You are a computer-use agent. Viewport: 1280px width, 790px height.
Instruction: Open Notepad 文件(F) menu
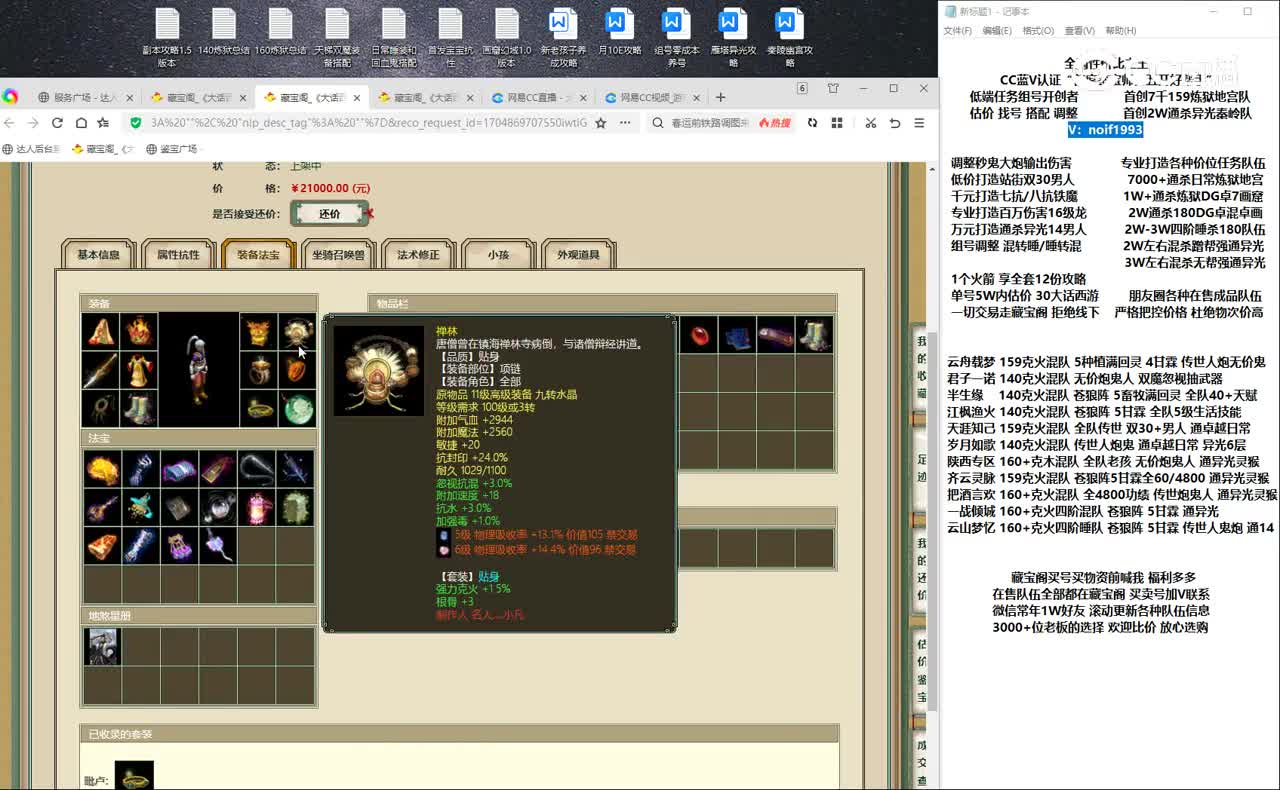[958, 31]
